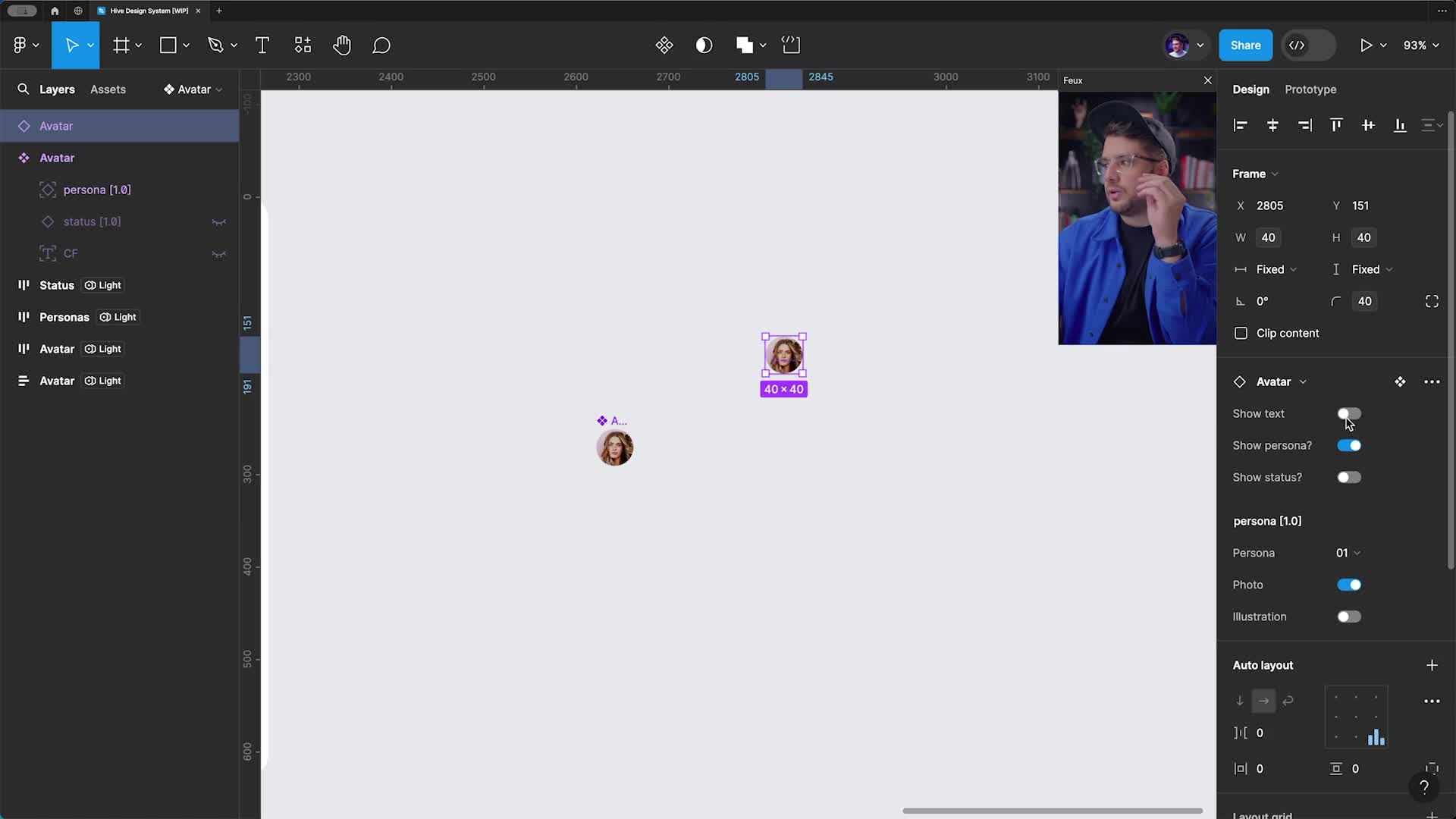Switch to the Assets tab
Image resolution: width=1456 pixels, height=819 pixels.
pyautogui.click(x=108, y=89)
